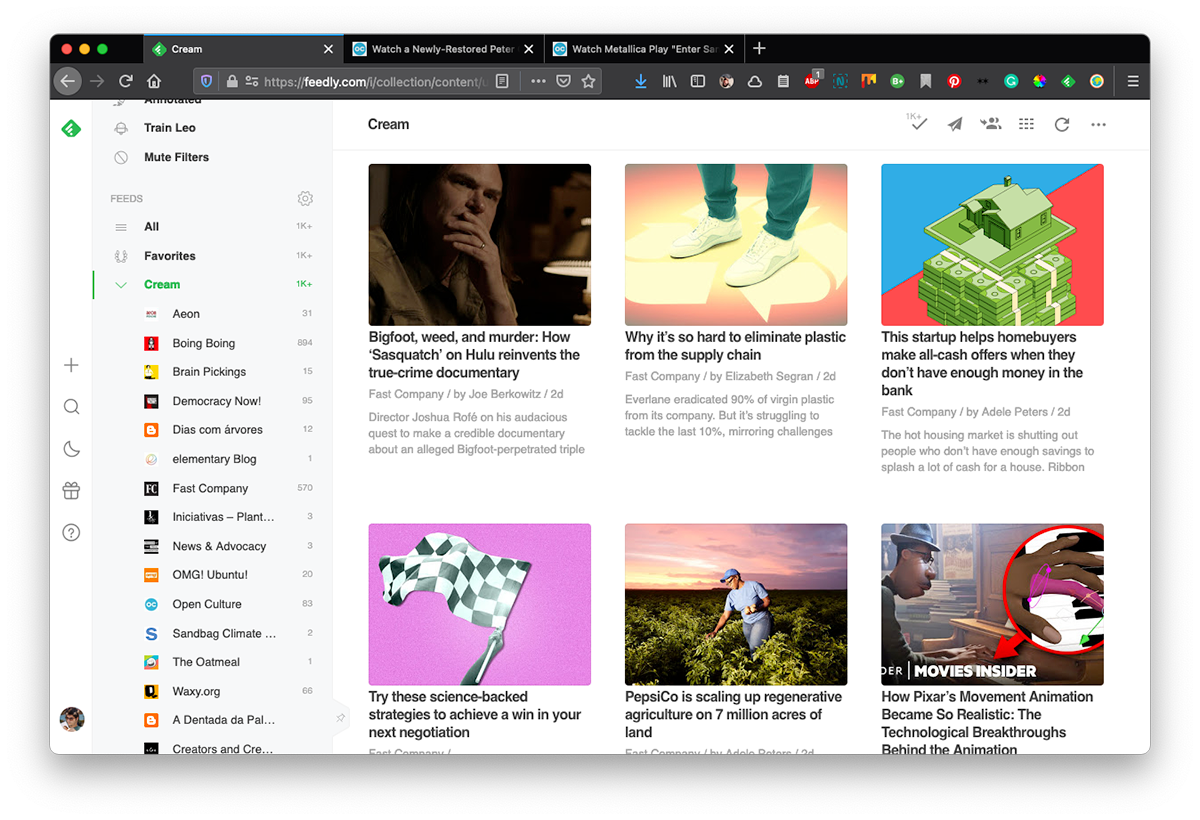Image resolution: width=1200 pixels, height=820 pixels.
Task: Open the Pinterest extension icon
Action: 954,81
